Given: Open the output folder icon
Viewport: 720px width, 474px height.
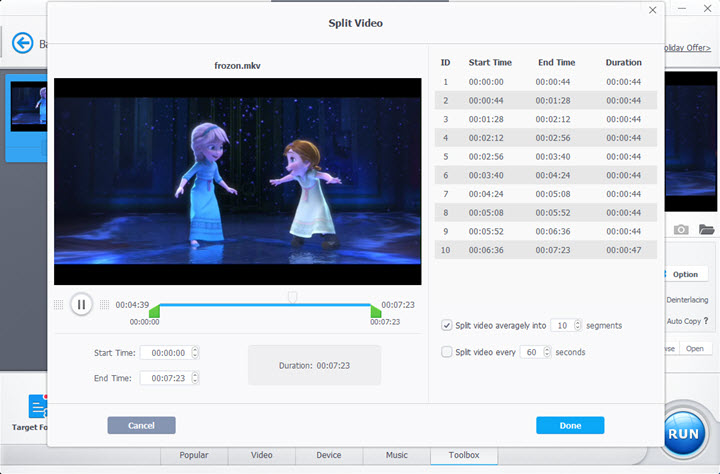Looking at the screenshot, I should coord(707,229).
